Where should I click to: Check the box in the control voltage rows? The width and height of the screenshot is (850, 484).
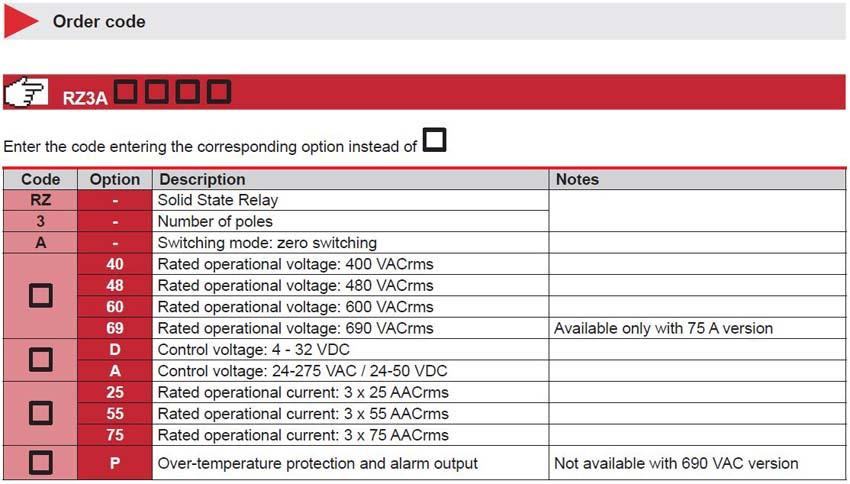[41, 360]
